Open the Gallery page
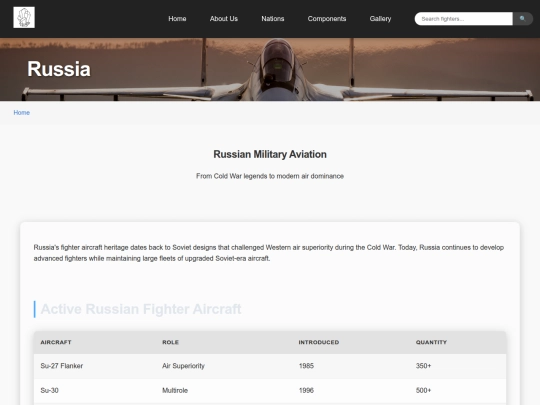Image resolution: width=540 pixels, height=405 pixels. (380, 19)
